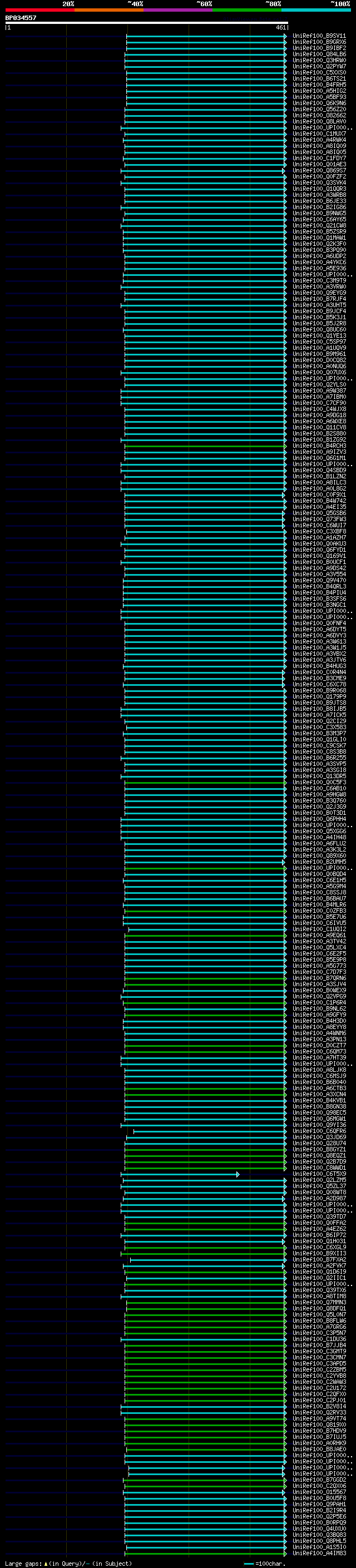Select hit label UniRef100_Q869S7

click(319, 170)
